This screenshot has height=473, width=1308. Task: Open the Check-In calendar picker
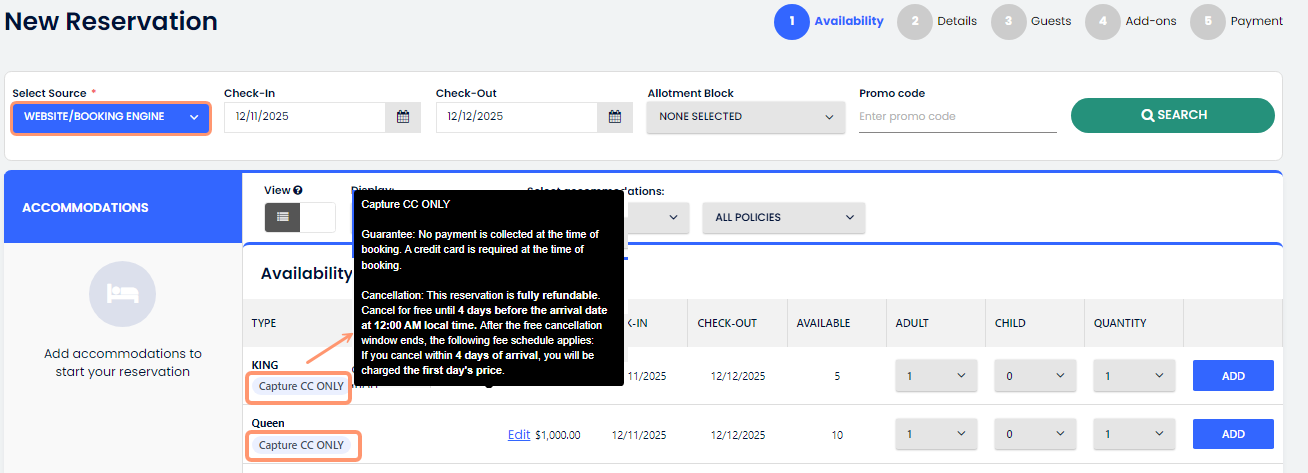tap(403, 117)
